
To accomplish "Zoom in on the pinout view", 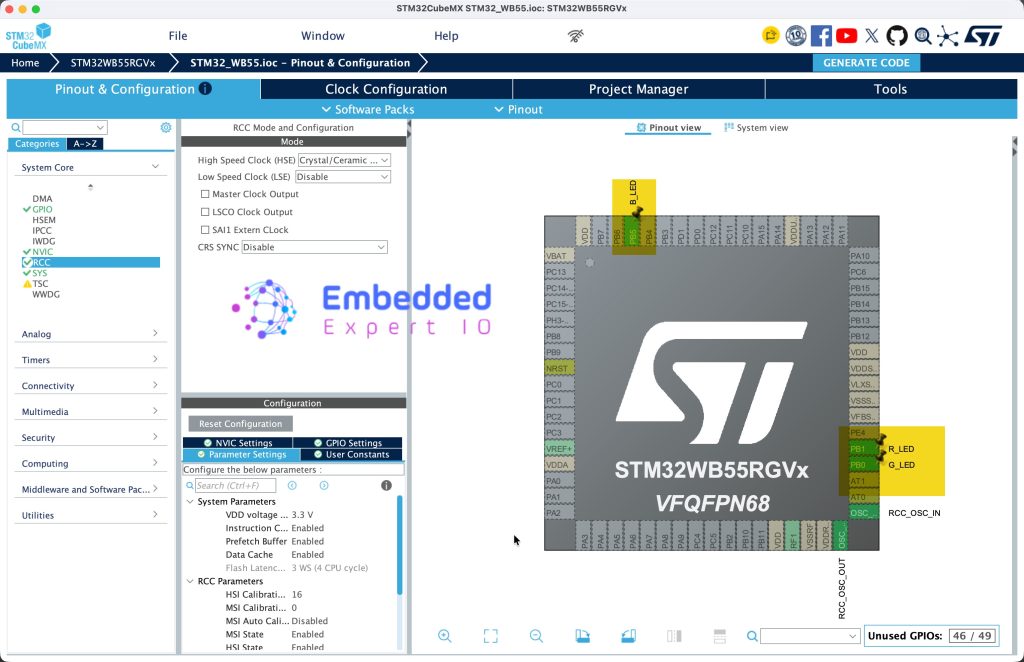I will coord(445,636).
